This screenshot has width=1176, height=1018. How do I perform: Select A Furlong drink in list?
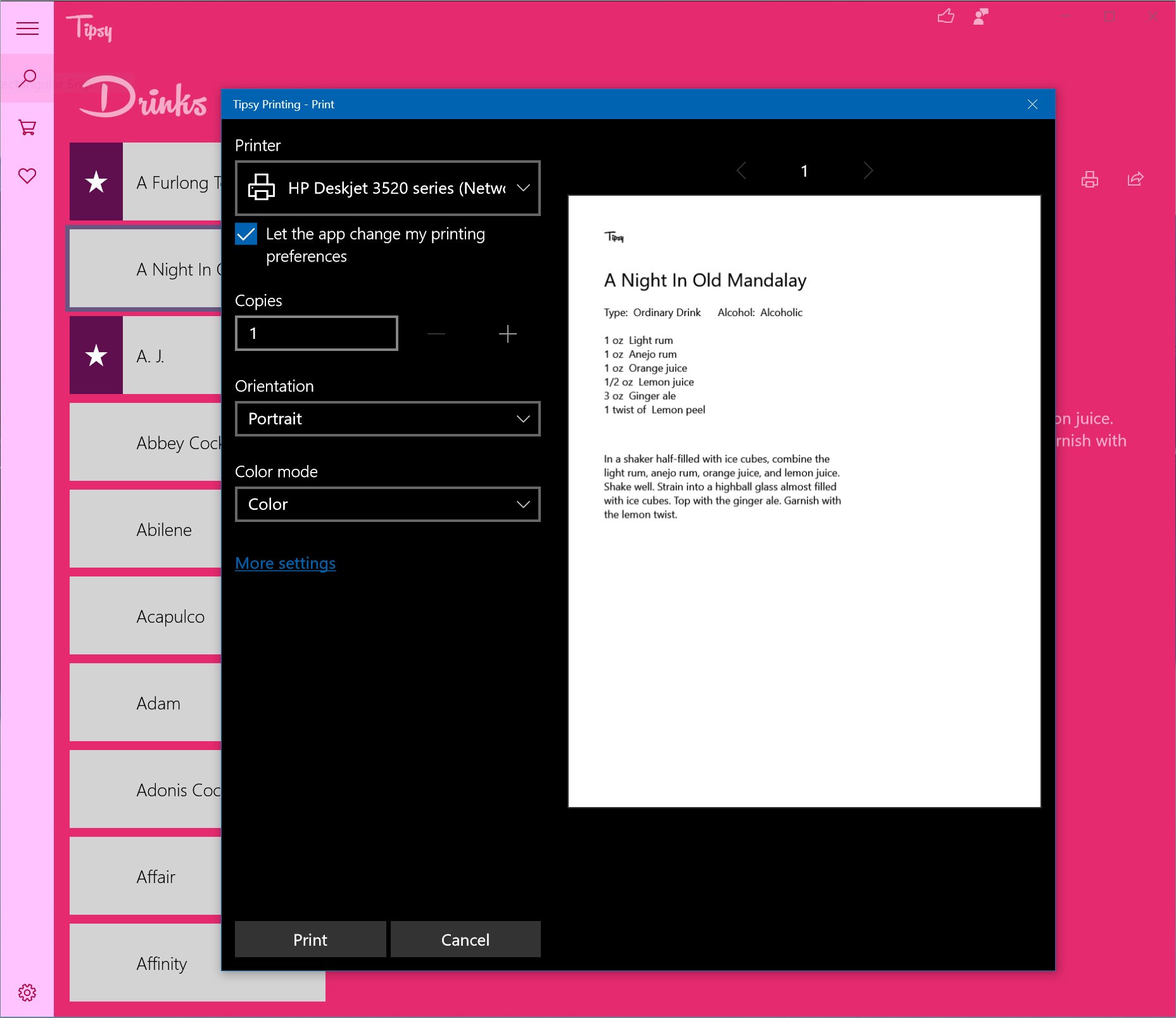click(x=146, y=182)
